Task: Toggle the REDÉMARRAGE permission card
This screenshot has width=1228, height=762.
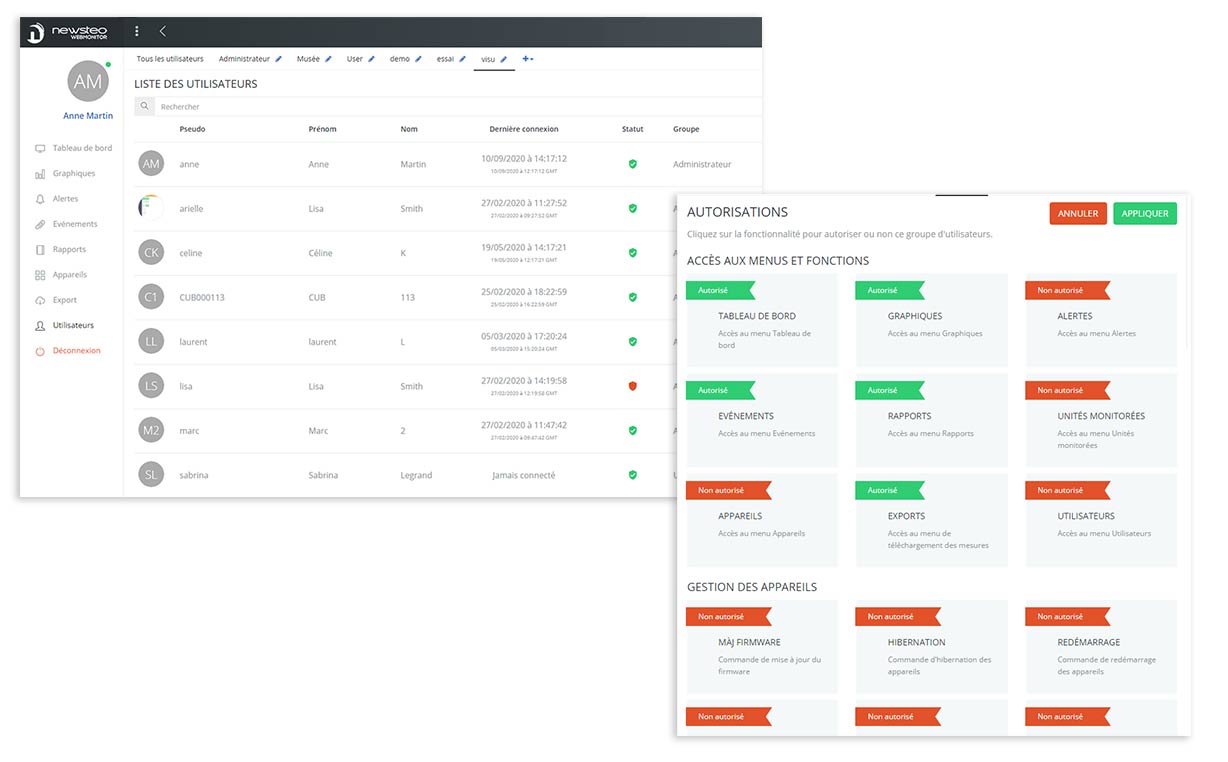Action: coord(1101,647)
